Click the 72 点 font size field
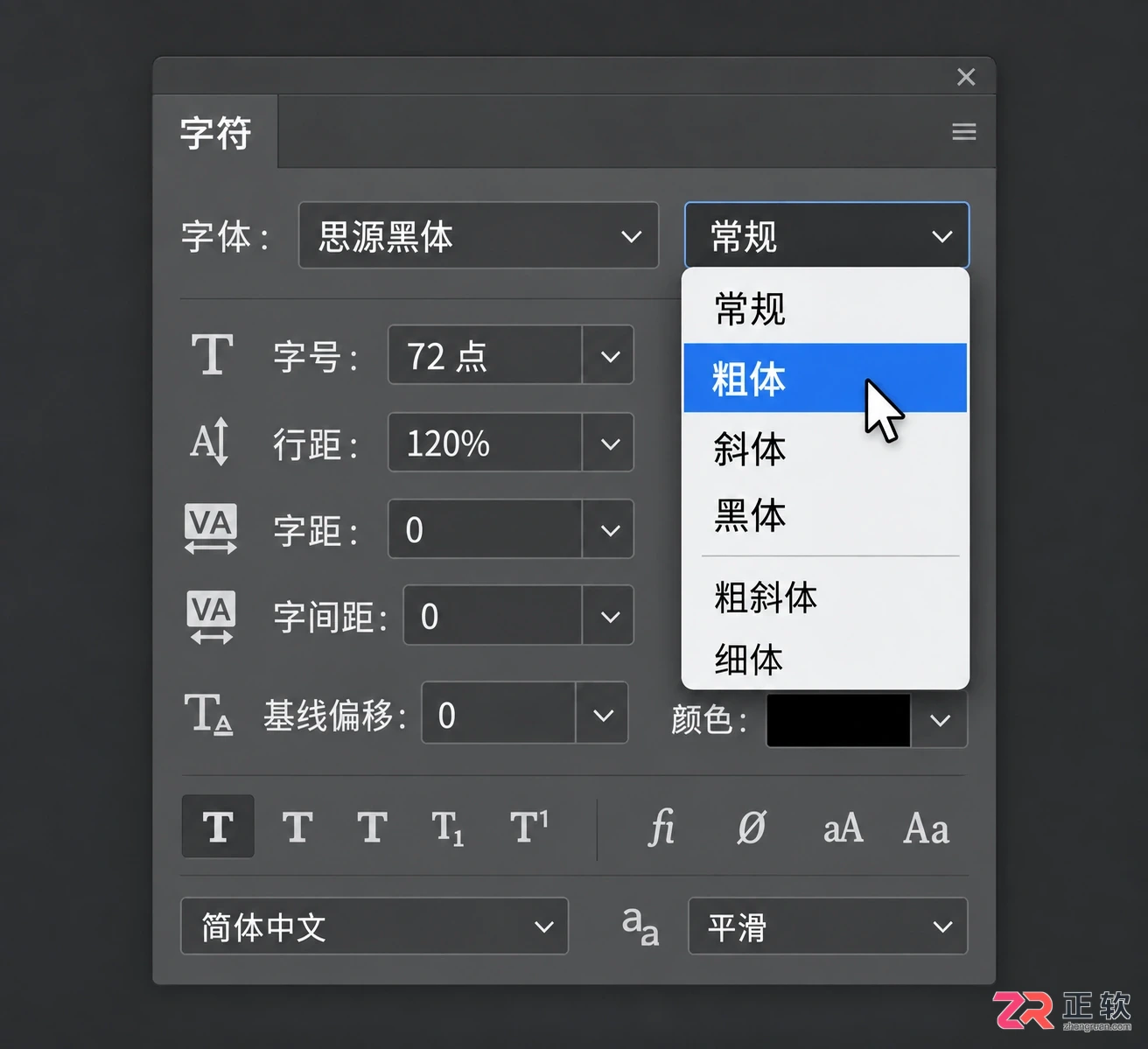1148x1049 pixels. tap(485, 355)
